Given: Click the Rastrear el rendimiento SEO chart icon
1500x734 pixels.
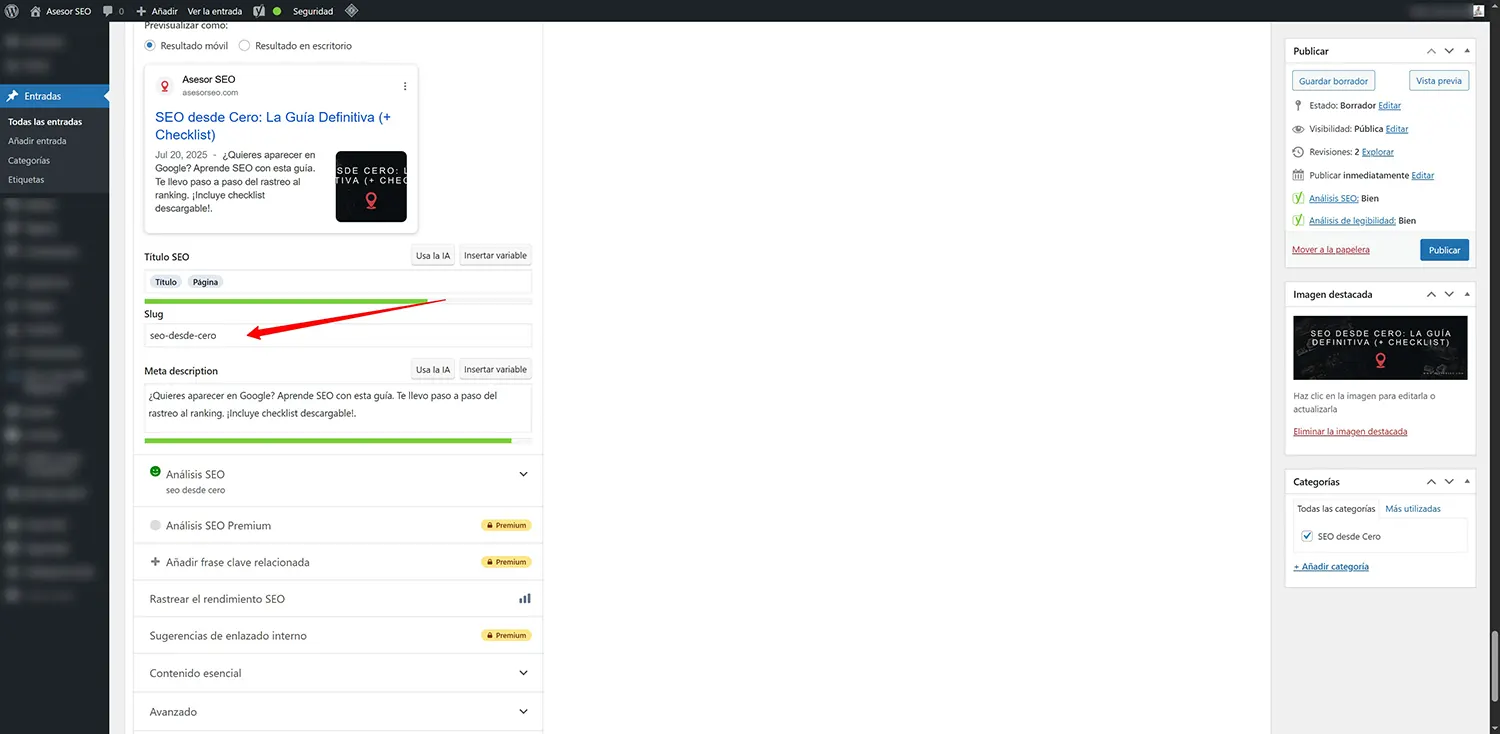Looking at the screenshot, I should coord(524,599).
